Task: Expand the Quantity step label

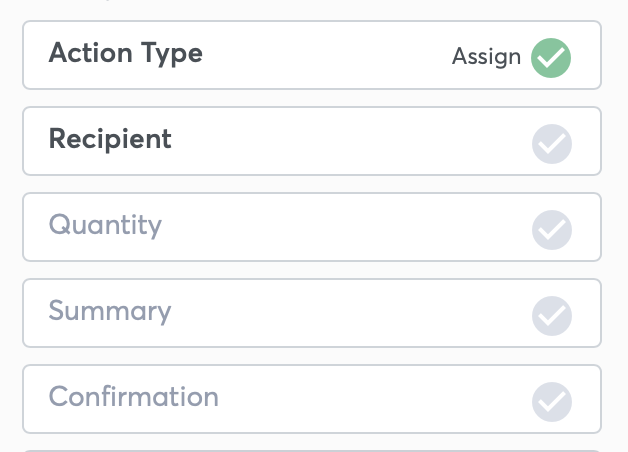Action: pos(105,225)
